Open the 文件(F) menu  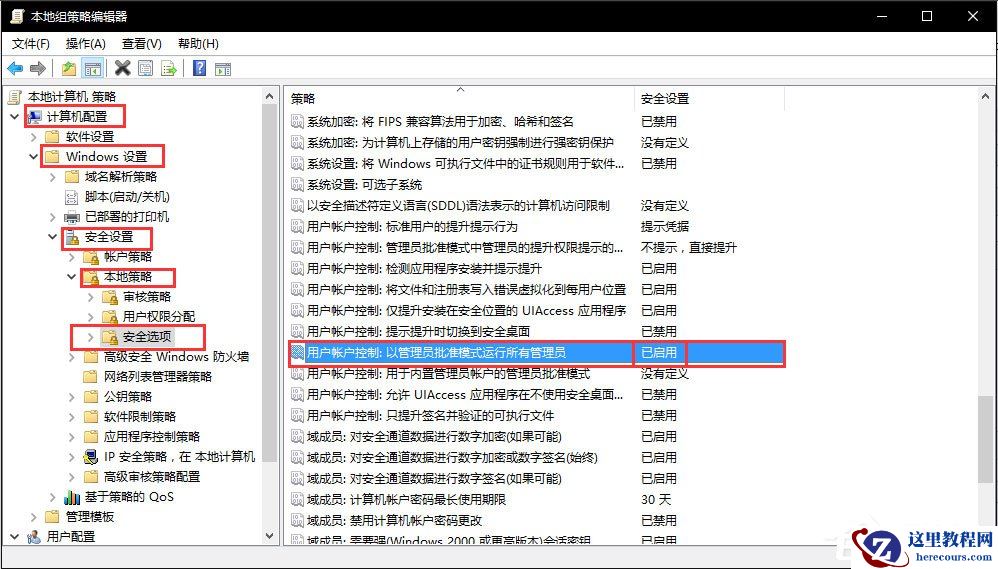point(31,44)
